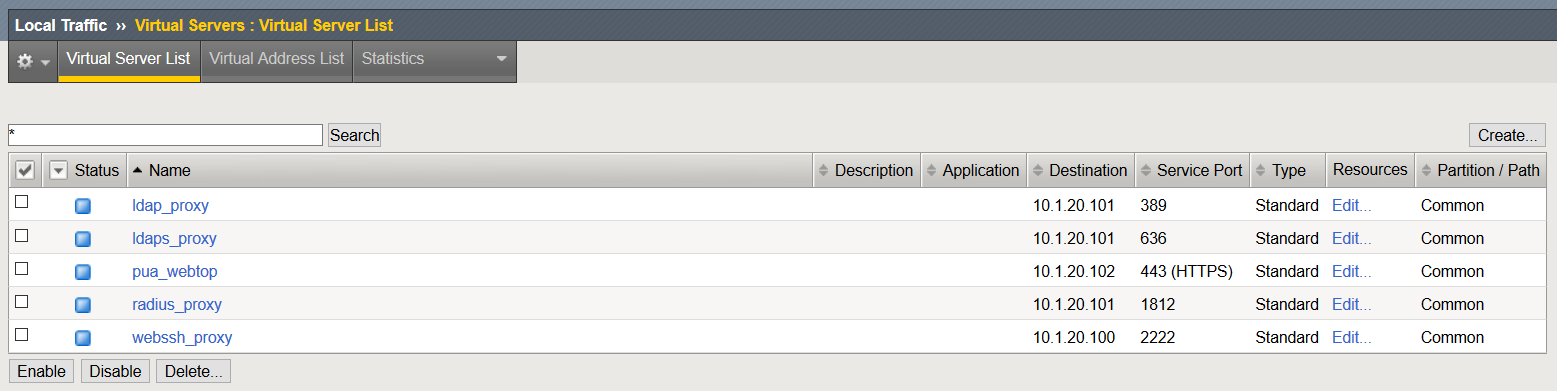The width and height of the screenshot is (1557, 391).
Task: Tick the checkbox beside webssh_proxy
Action: click(x=22, y=335)
